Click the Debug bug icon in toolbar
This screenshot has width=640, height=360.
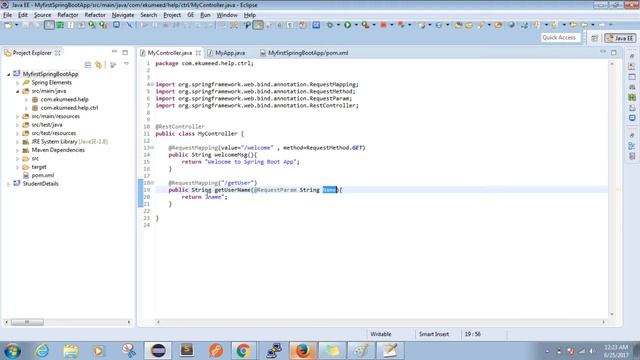(330, 25)
